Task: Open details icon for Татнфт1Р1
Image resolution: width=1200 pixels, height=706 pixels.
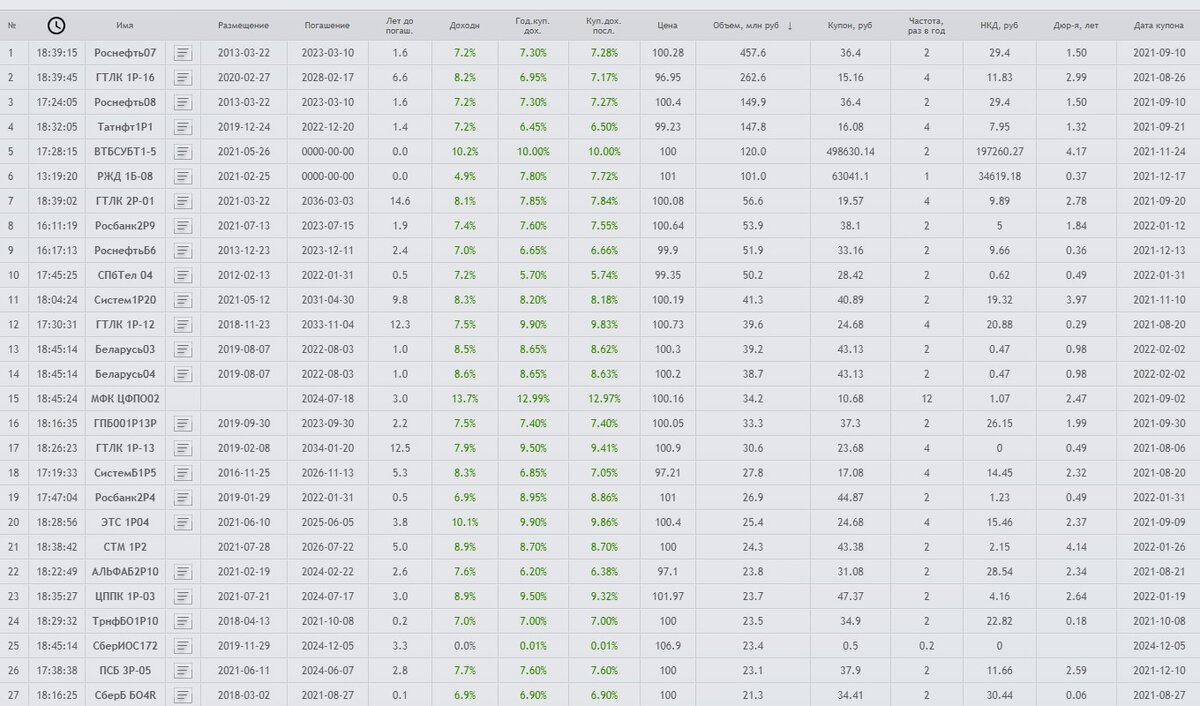Action: 183,127
